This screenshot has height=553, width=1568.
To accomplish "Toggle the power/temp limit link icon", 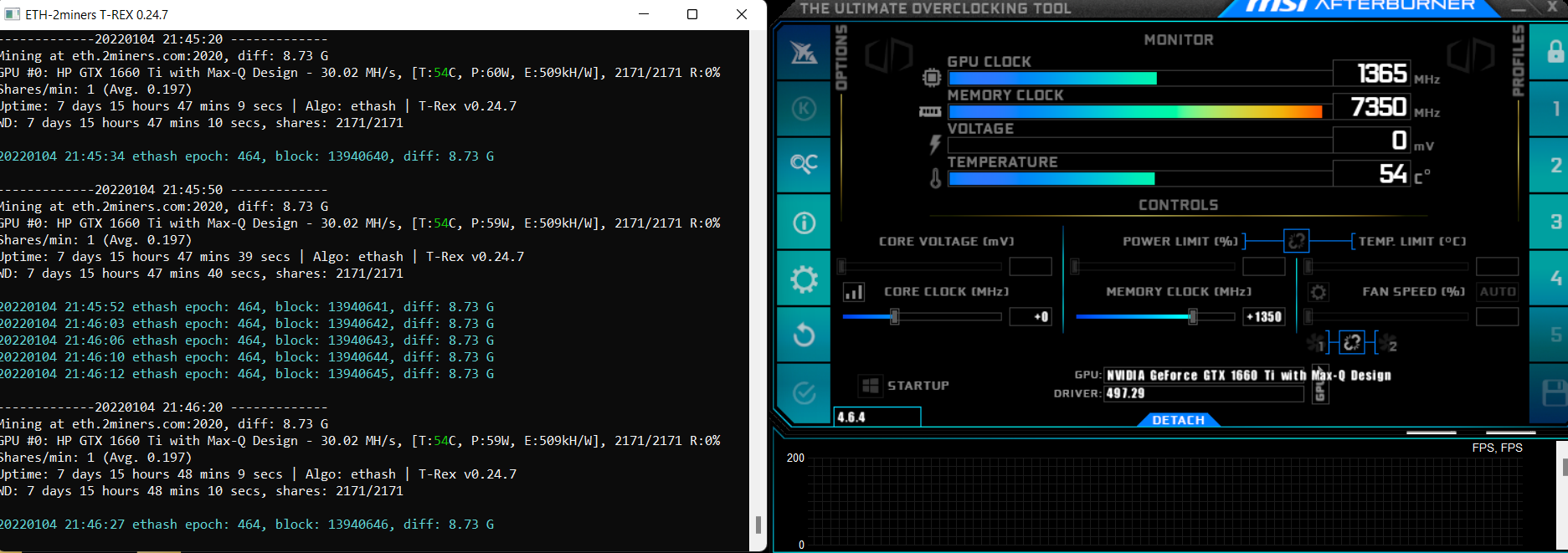I will pyautogui.click(x=1296, y=241).
